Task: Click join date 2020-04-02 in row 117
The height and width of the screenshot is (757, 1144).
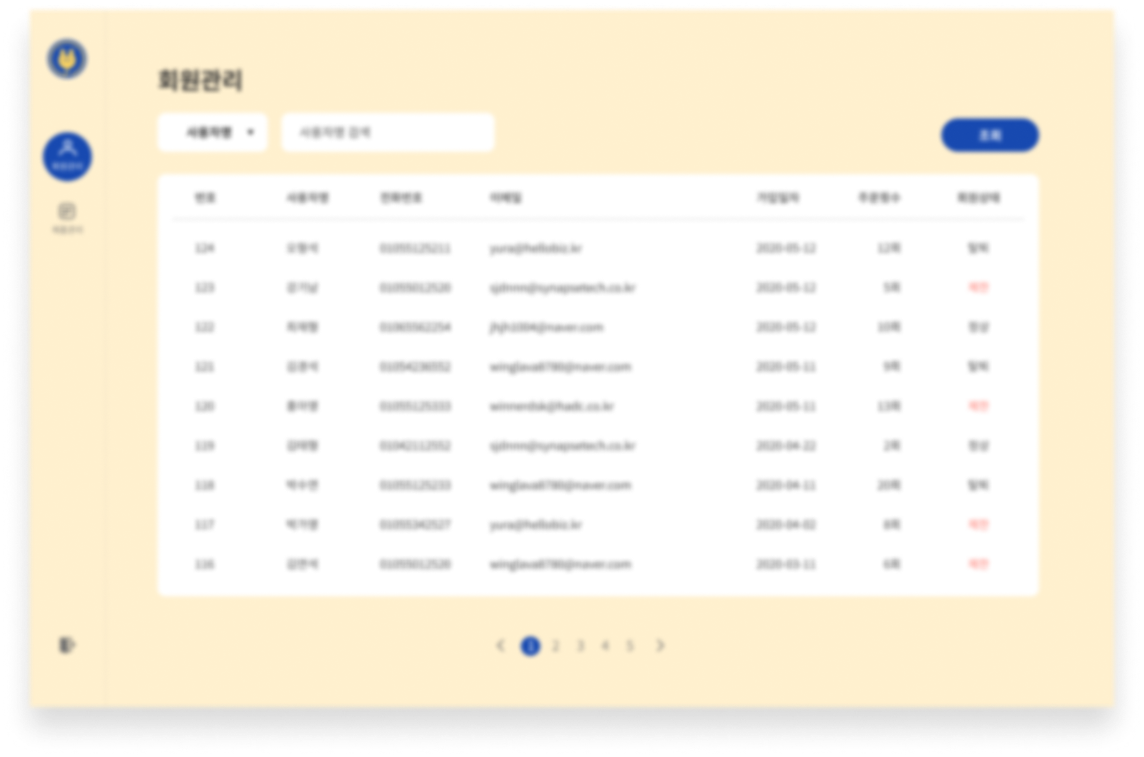Action: (x=786, y=524)
